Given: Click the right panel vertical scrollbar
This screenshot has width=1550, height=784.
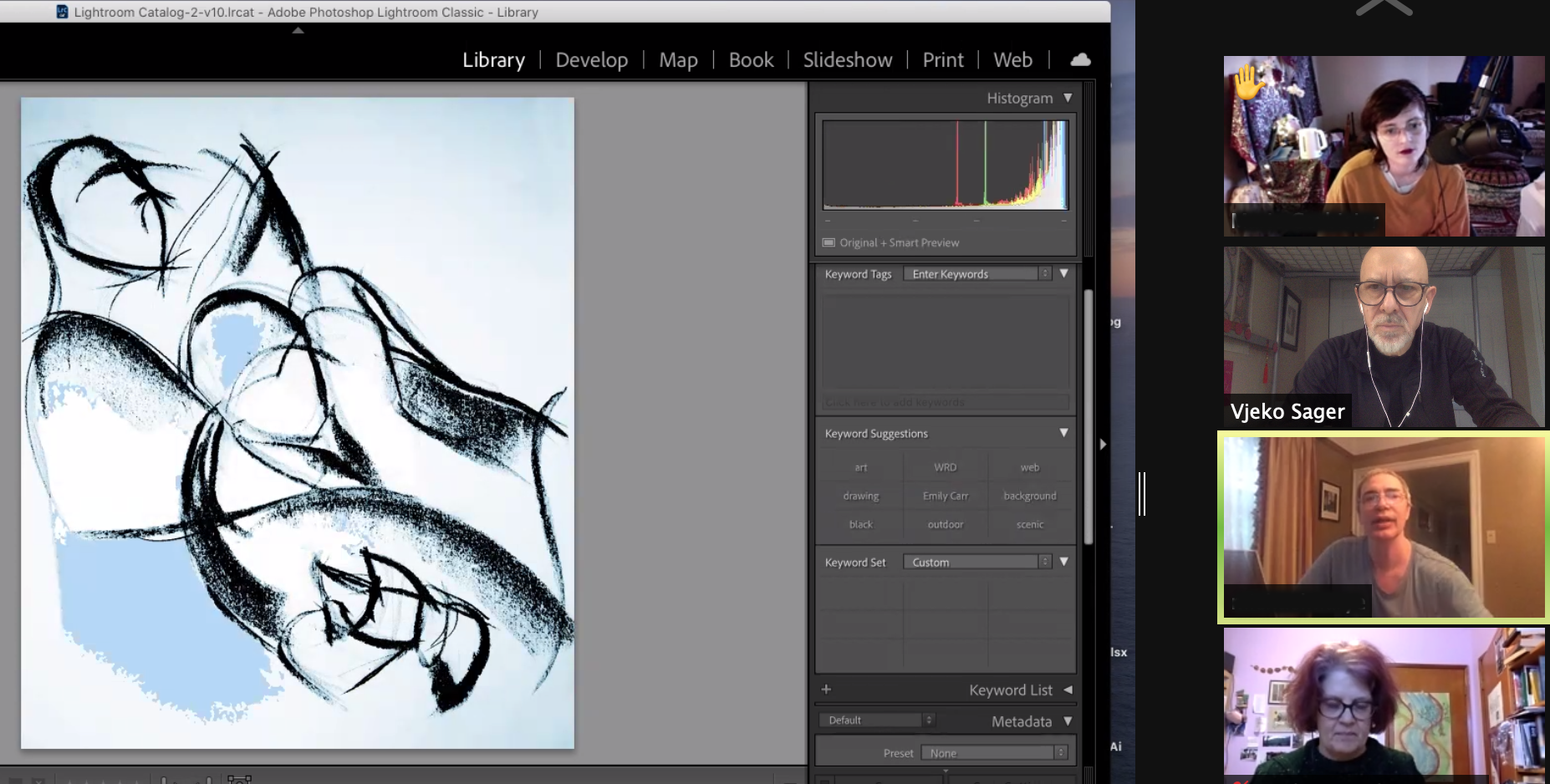Looking at the screenshot, I should 1089,418.
